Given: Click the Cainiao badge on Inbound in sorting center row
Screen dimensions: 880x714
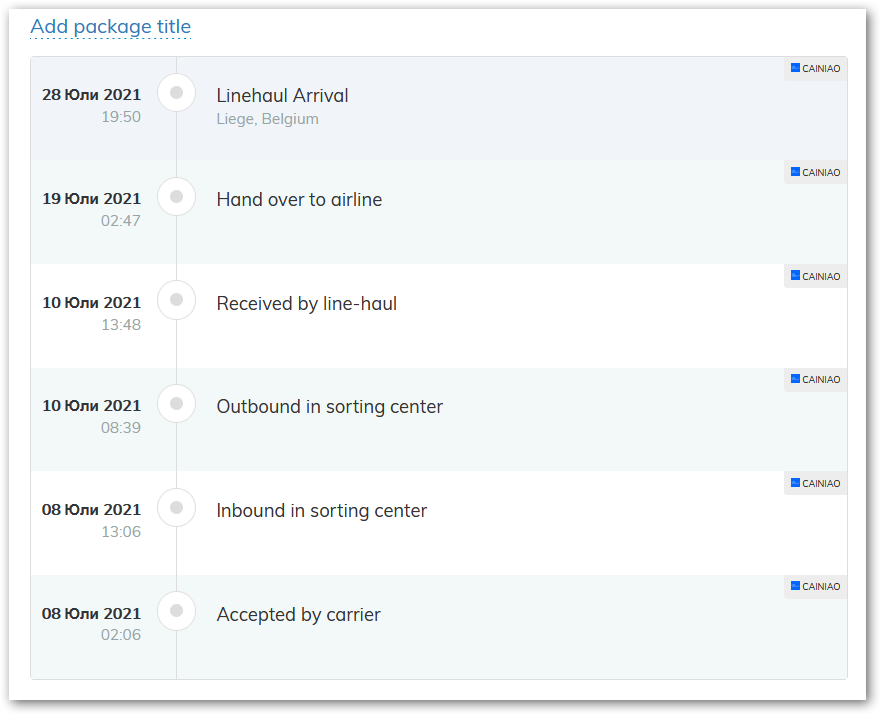Looking at the screenshot, I should (815, 484).
